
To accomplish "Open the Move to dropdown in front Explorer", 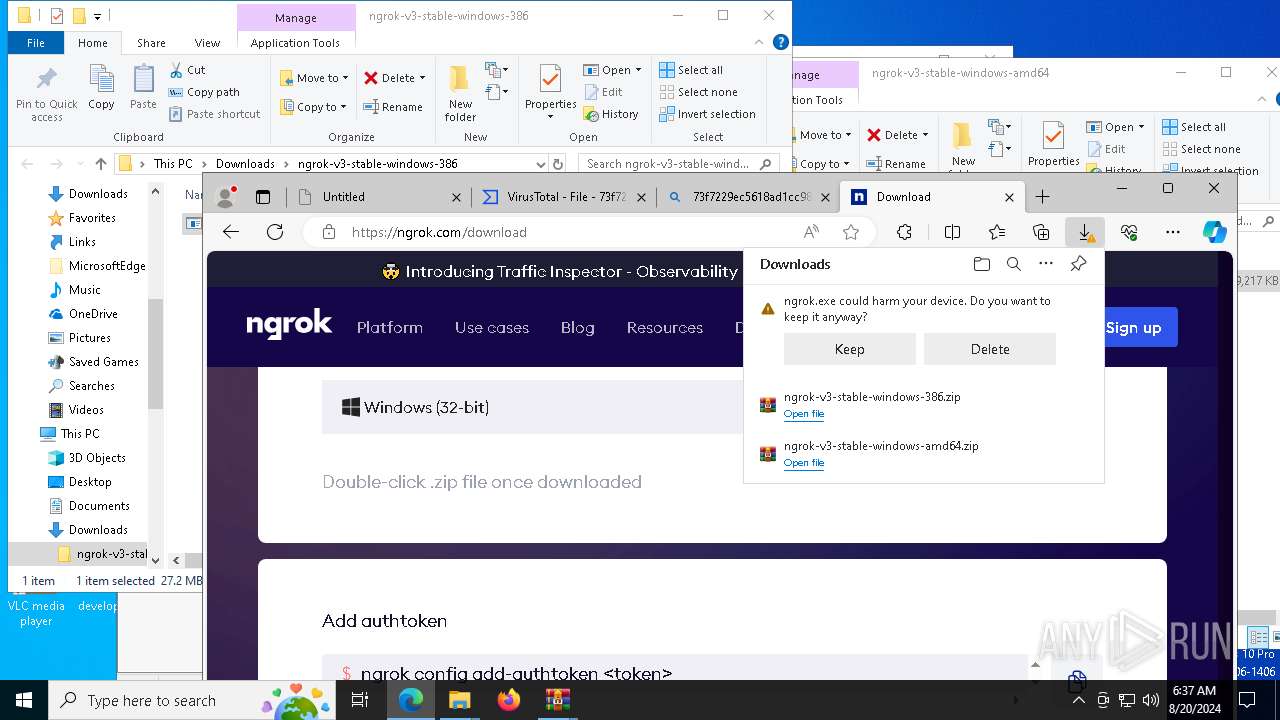I will click(314, 78).
